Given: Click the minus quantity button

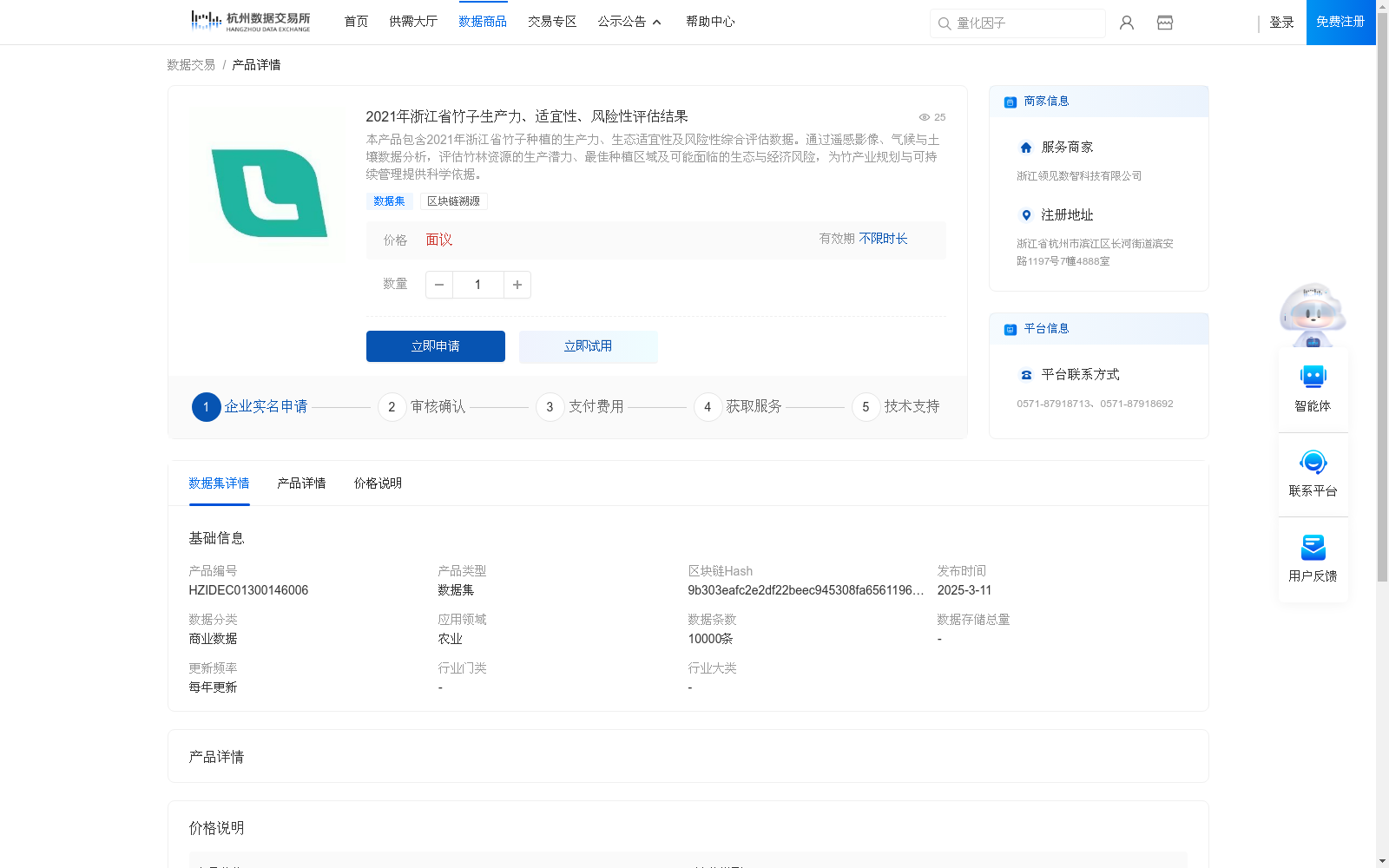Looking at the screenshot, I should pyautogui.click(x=439, y=285).
